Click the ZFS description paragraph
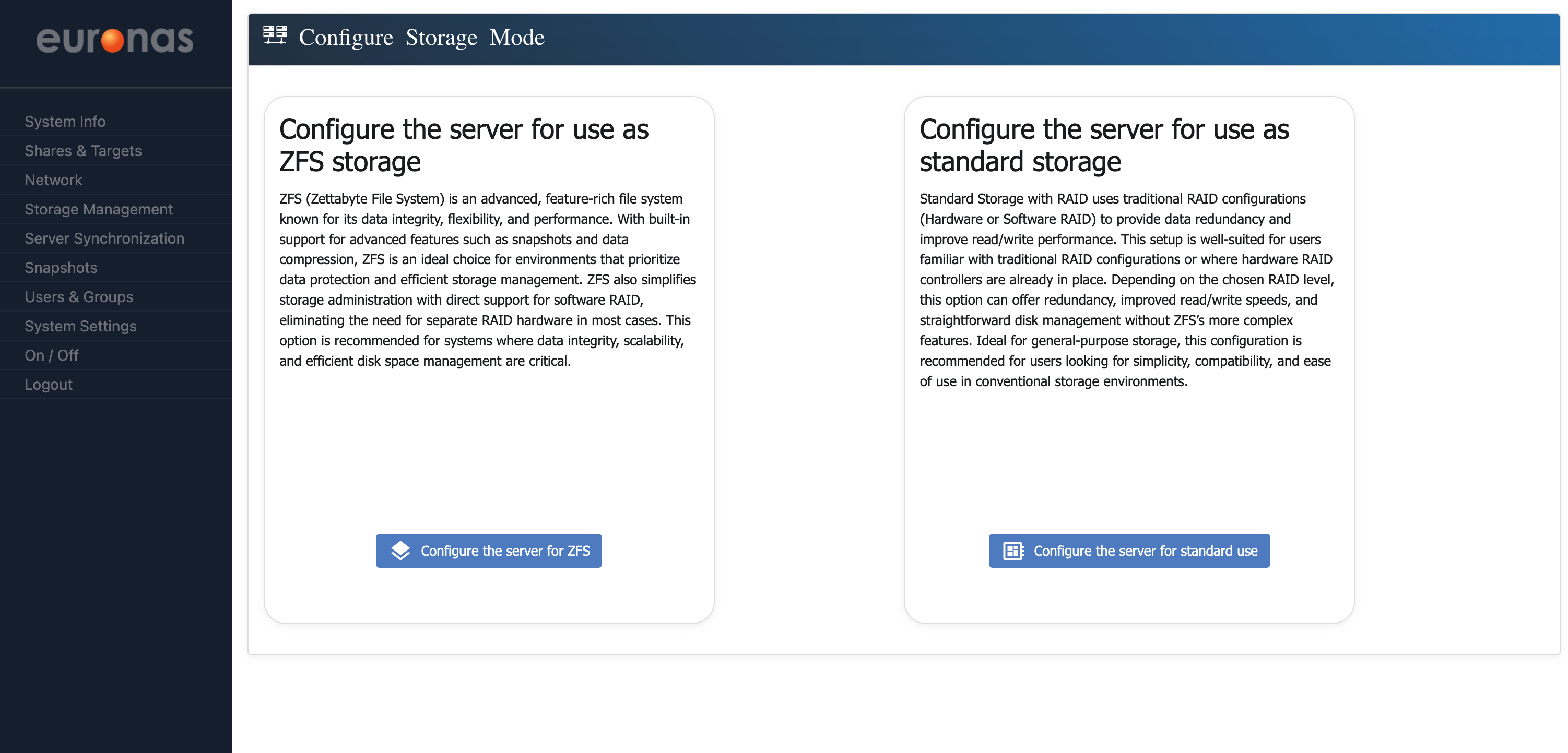Viewport: 1568px width, 753px height. click(x=488, y=280)
